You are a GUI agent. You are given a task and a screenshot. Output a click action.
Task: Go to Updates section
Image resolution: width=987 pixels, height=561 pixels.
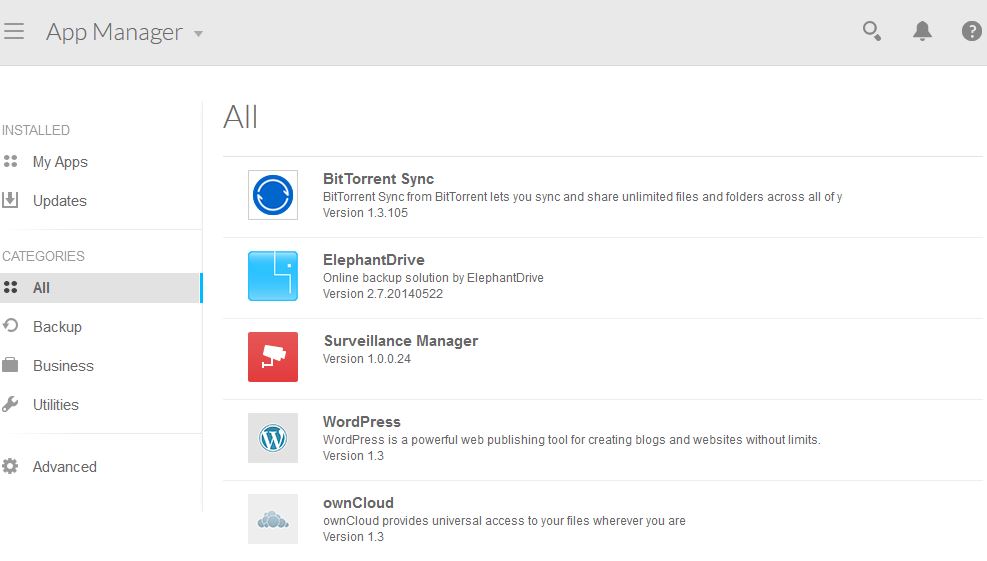pos(60,201)
